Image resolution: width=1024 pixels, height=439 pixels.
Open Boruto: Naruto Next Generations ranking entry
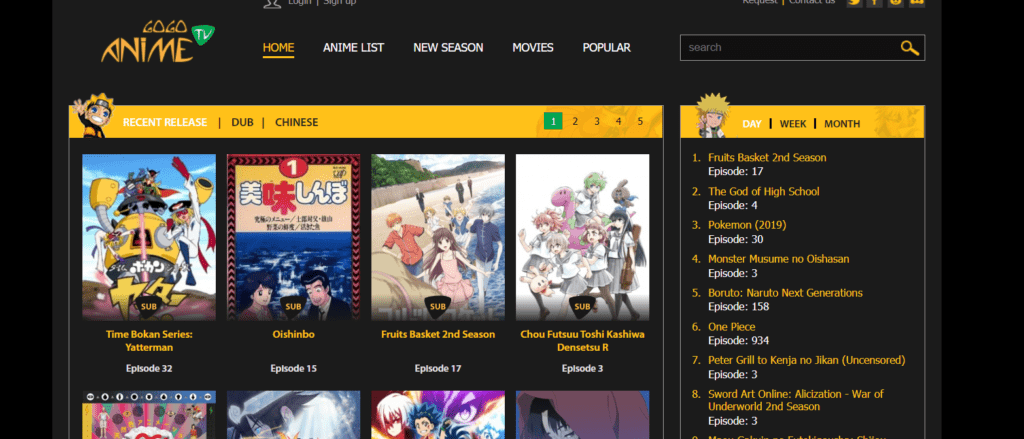point(785,293)
